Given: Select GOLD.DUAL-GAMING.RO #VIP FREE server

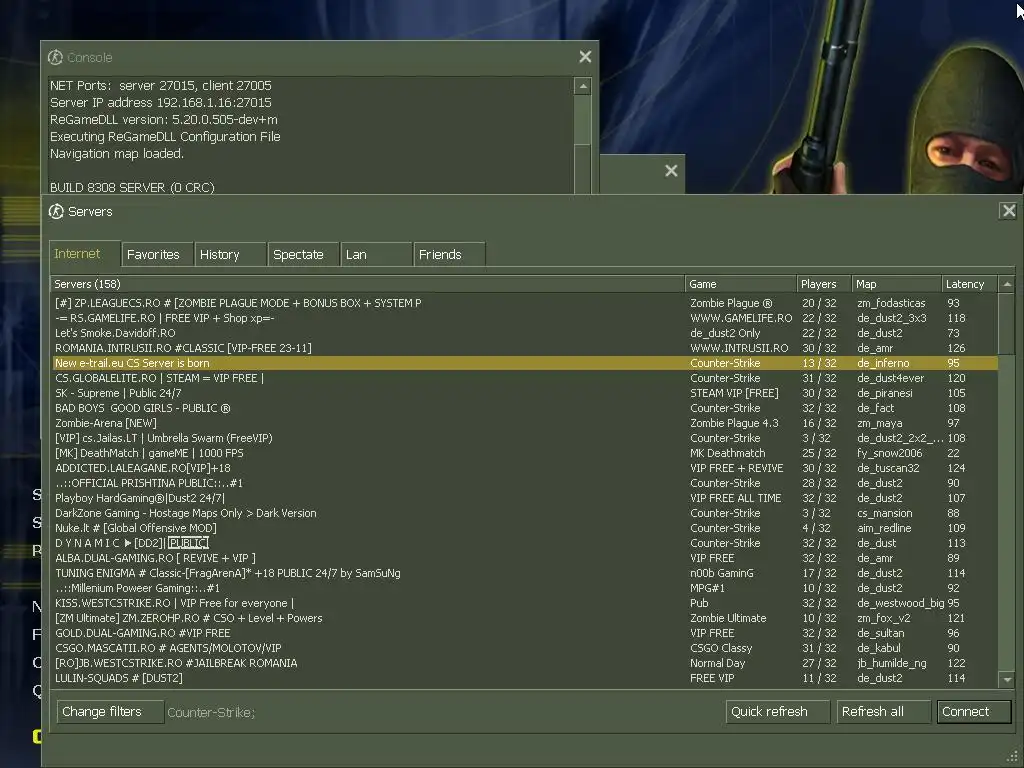Looking at the screenshot, I should click(525, 633).
